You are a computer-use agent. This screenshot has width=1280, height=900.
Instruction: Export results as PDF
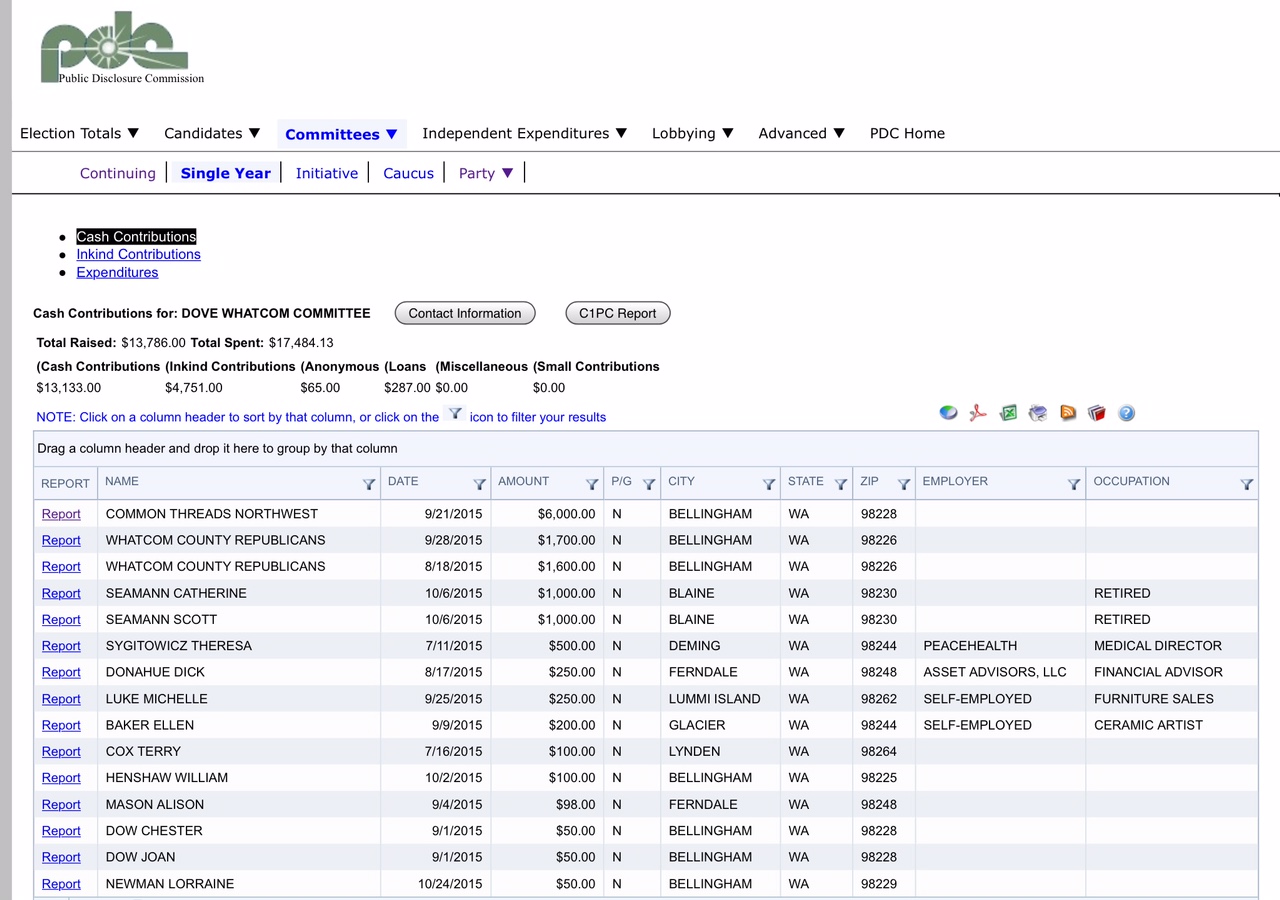(x=978, y=413)
